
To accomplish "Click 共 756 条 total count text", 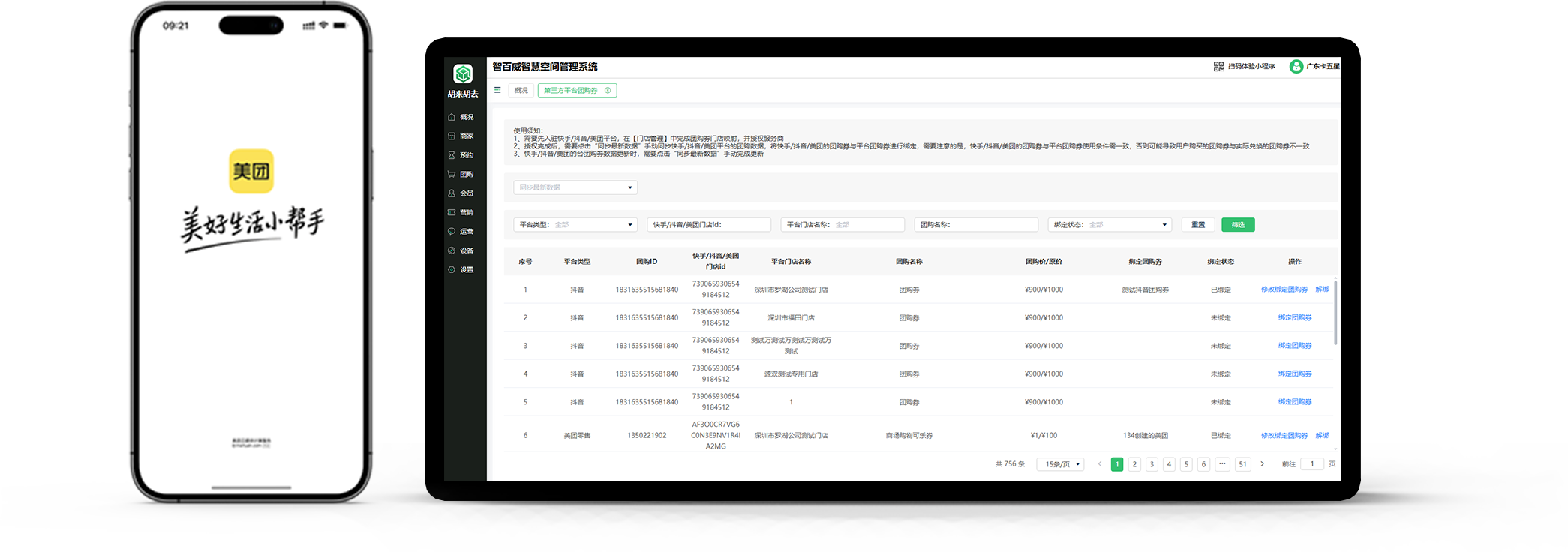I will [x=1010, y=464].
